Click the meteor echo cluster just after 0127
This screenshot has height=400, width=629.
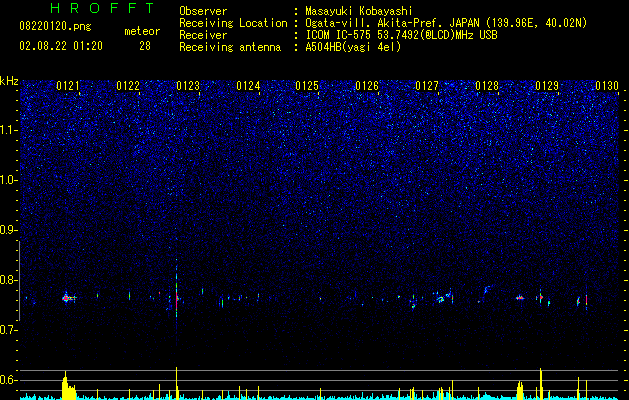(x=441, y=298)
